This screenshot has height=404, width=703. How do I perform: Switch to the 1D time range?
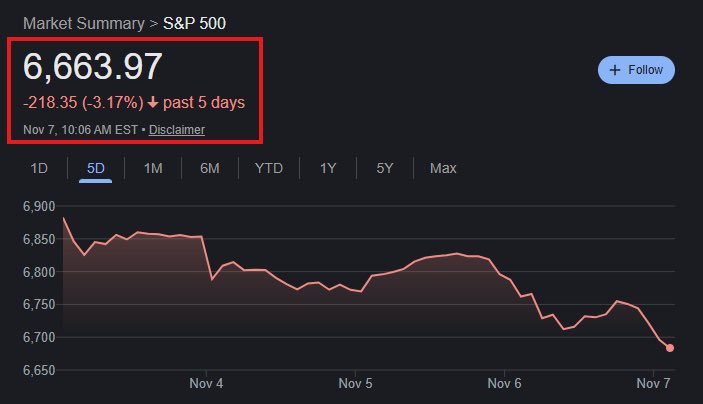tap(39, 168)
